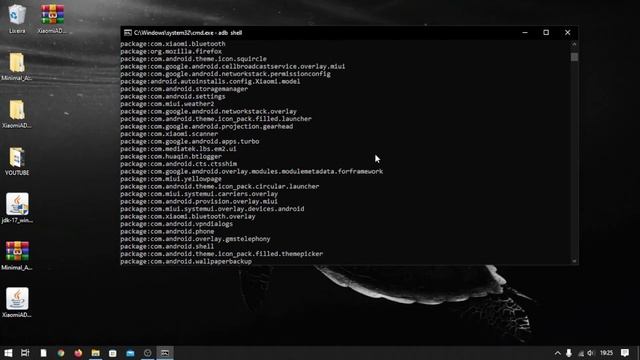Minimize the cmd.exe window
This screenshot has width=640, height=360.
click(x=525, y=33)
